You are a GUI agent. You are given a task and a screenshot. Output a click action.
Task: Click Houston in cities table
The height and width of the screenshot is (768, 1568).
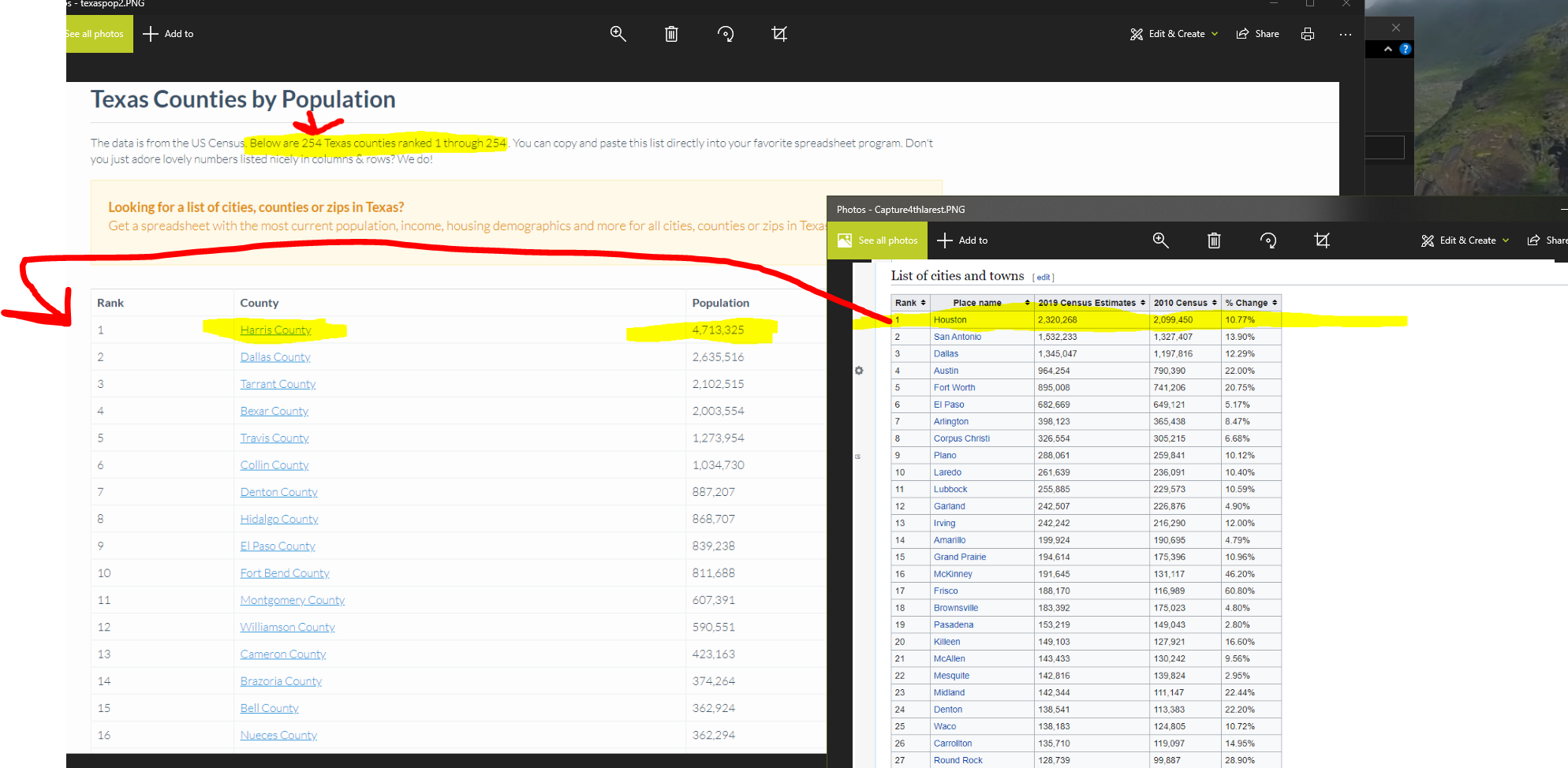[950, 320]
